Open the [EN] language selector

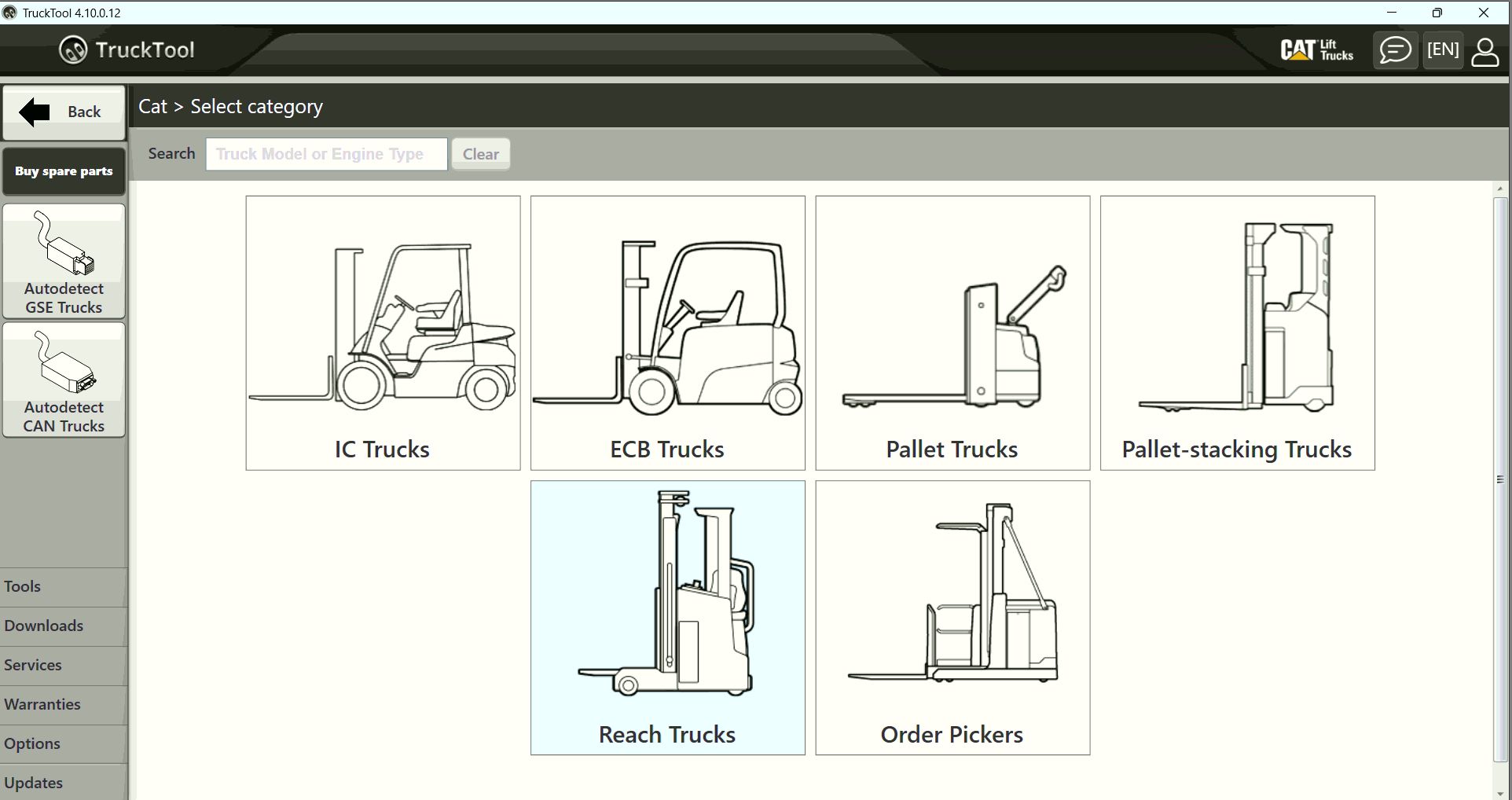[1442, 50]
